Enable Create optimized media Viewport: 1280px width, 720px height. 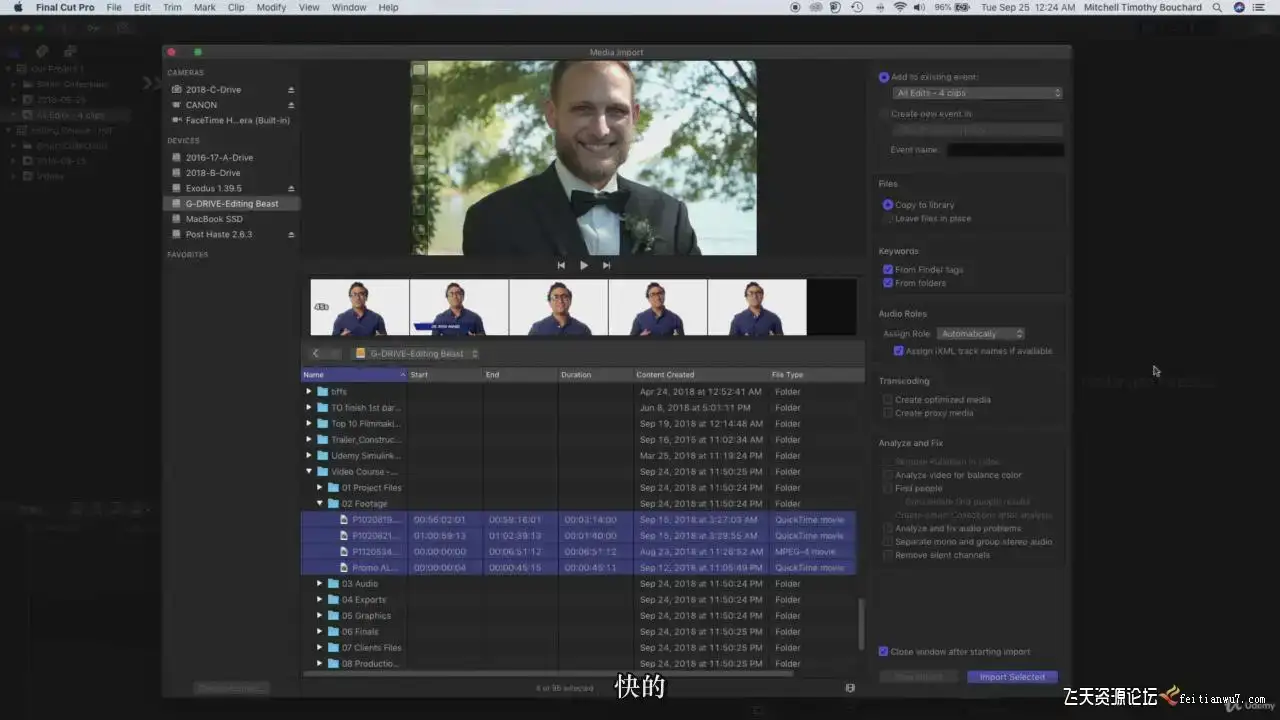pos(887,400)
